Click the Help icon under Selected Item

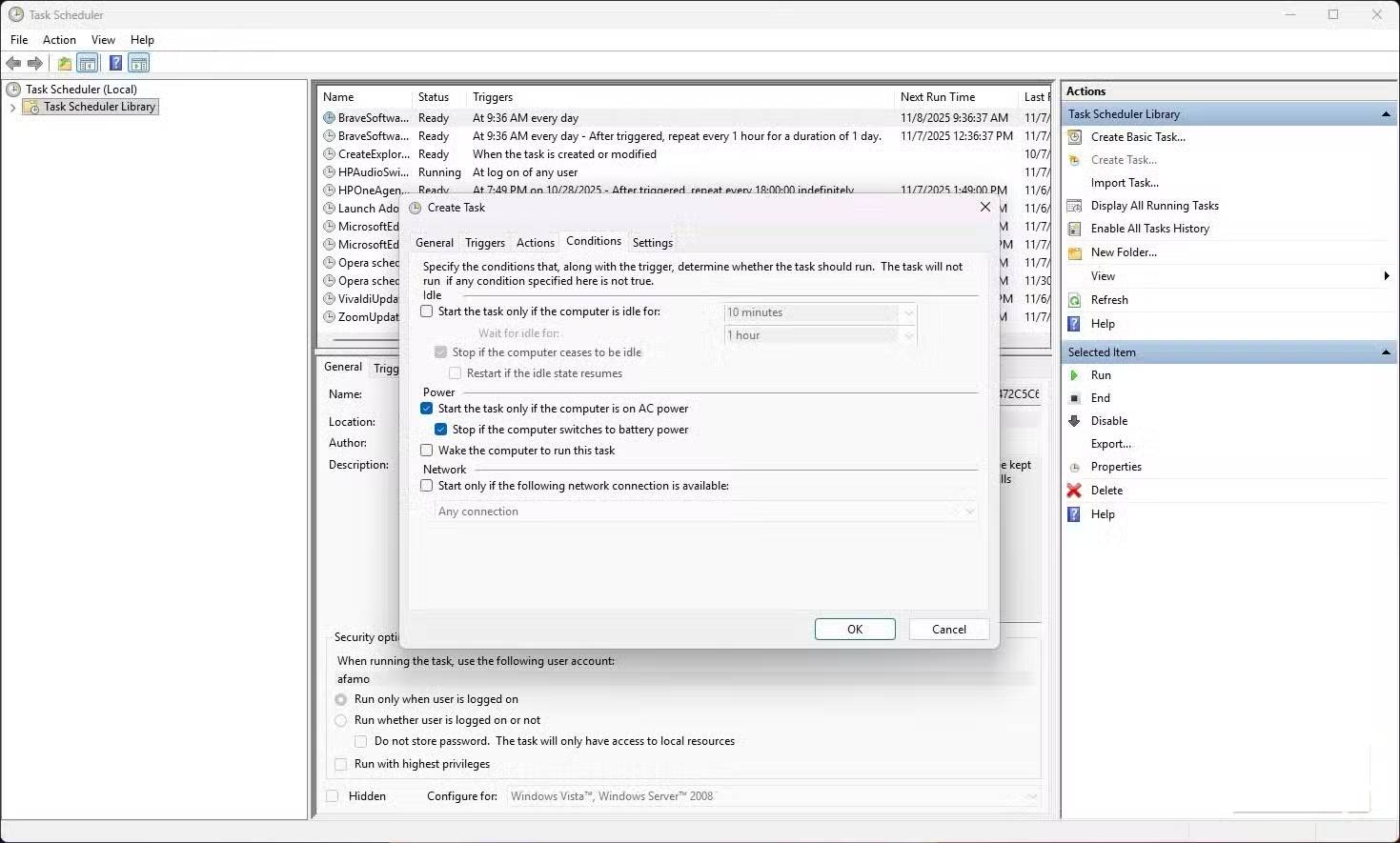pyautogui.click(x=1075, y=514)
